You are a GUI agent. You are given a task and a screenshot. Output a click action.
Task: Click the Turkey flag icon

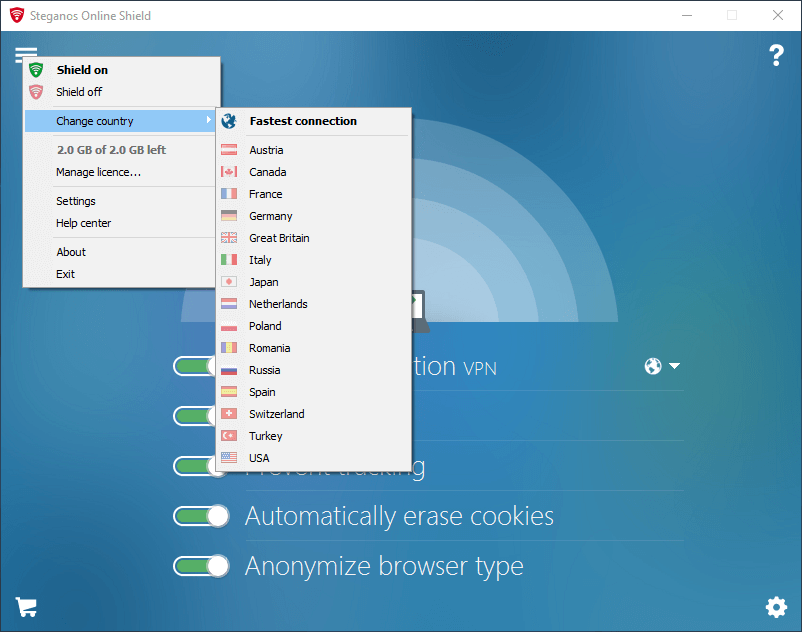point(229,436)
